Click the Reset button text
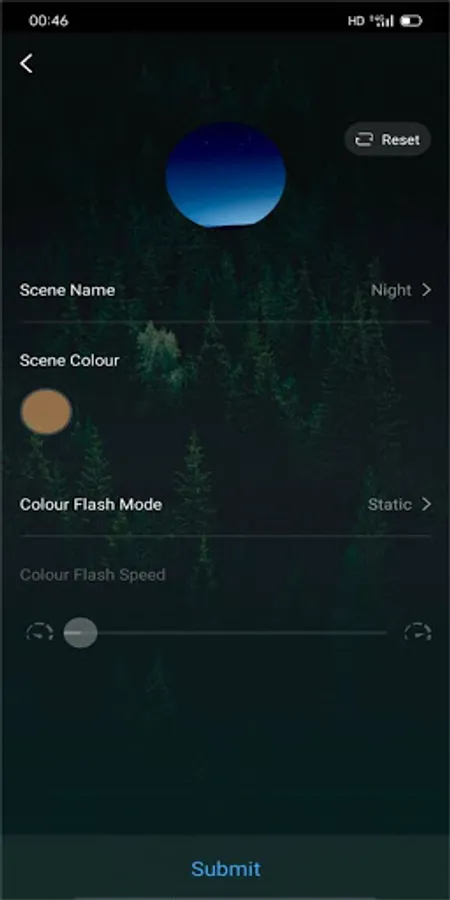Screen dimensions: 450x900 point(401,139)
